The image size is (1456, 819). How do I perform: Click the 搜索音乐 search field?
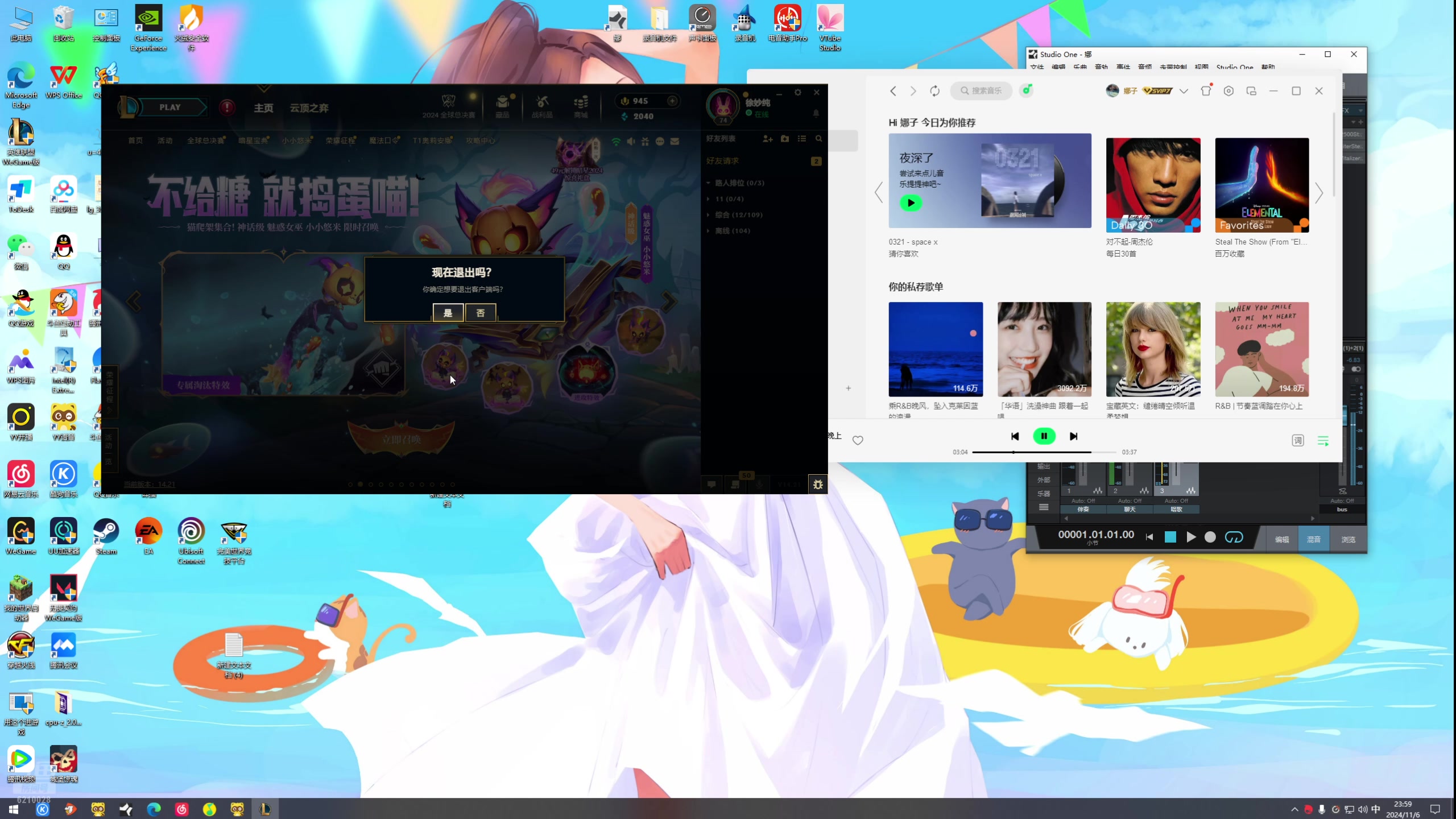[982, 91]
